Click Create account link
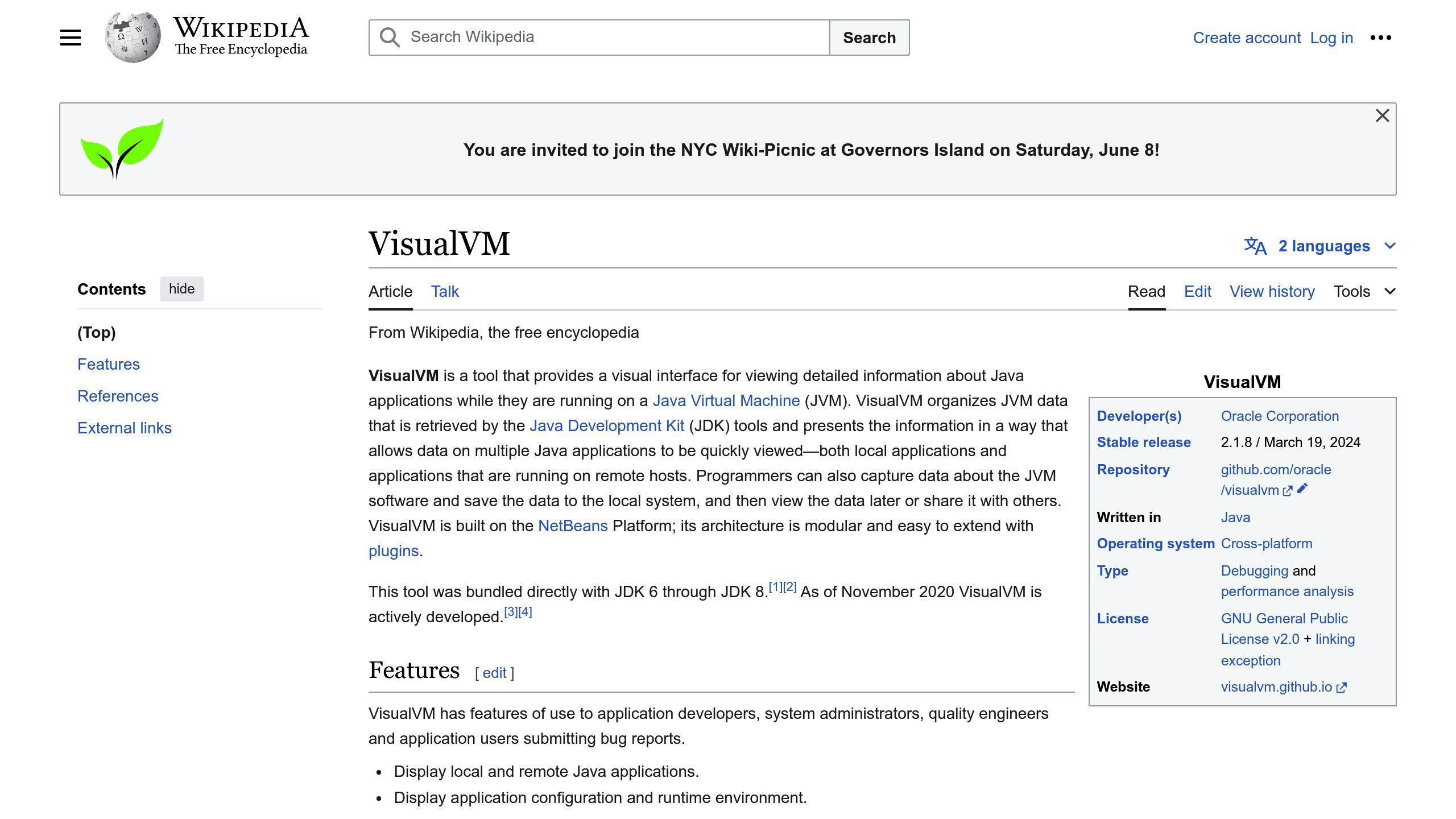1456x819 pixels. (x=1247, y=38)
